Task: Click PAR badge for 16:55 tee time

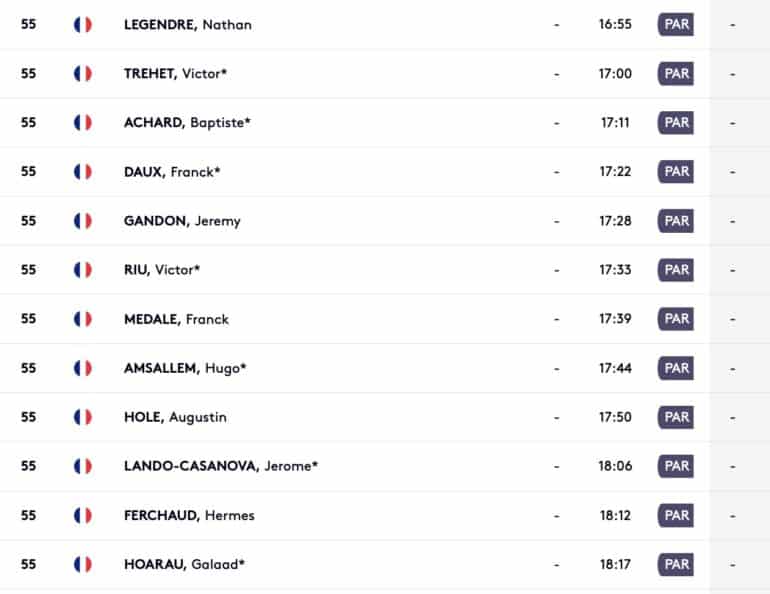Action: tap(676, 25)
